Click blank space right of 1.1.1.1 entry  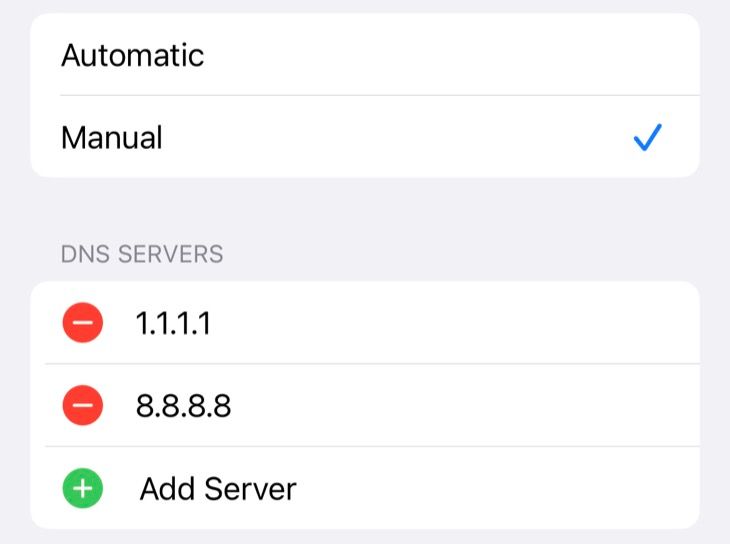click(x=450, y=323)
